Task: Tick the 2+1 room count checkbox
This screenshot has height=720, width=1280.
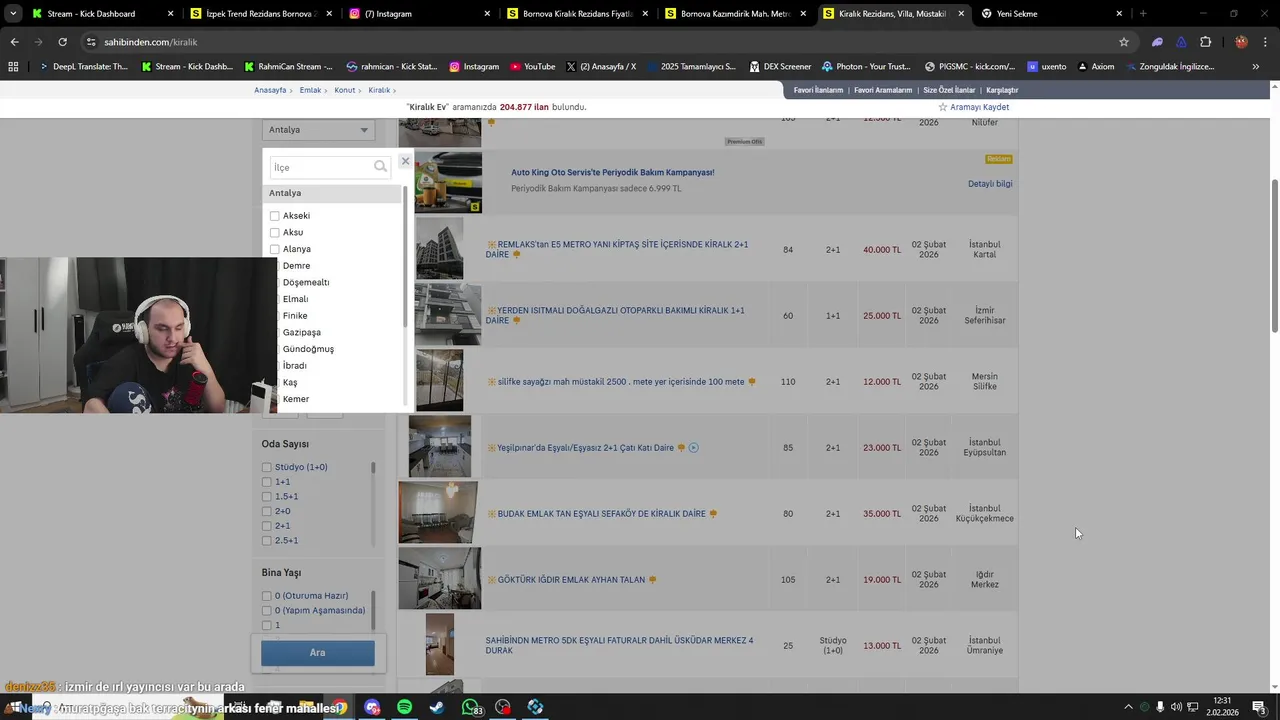Action: 267,526
